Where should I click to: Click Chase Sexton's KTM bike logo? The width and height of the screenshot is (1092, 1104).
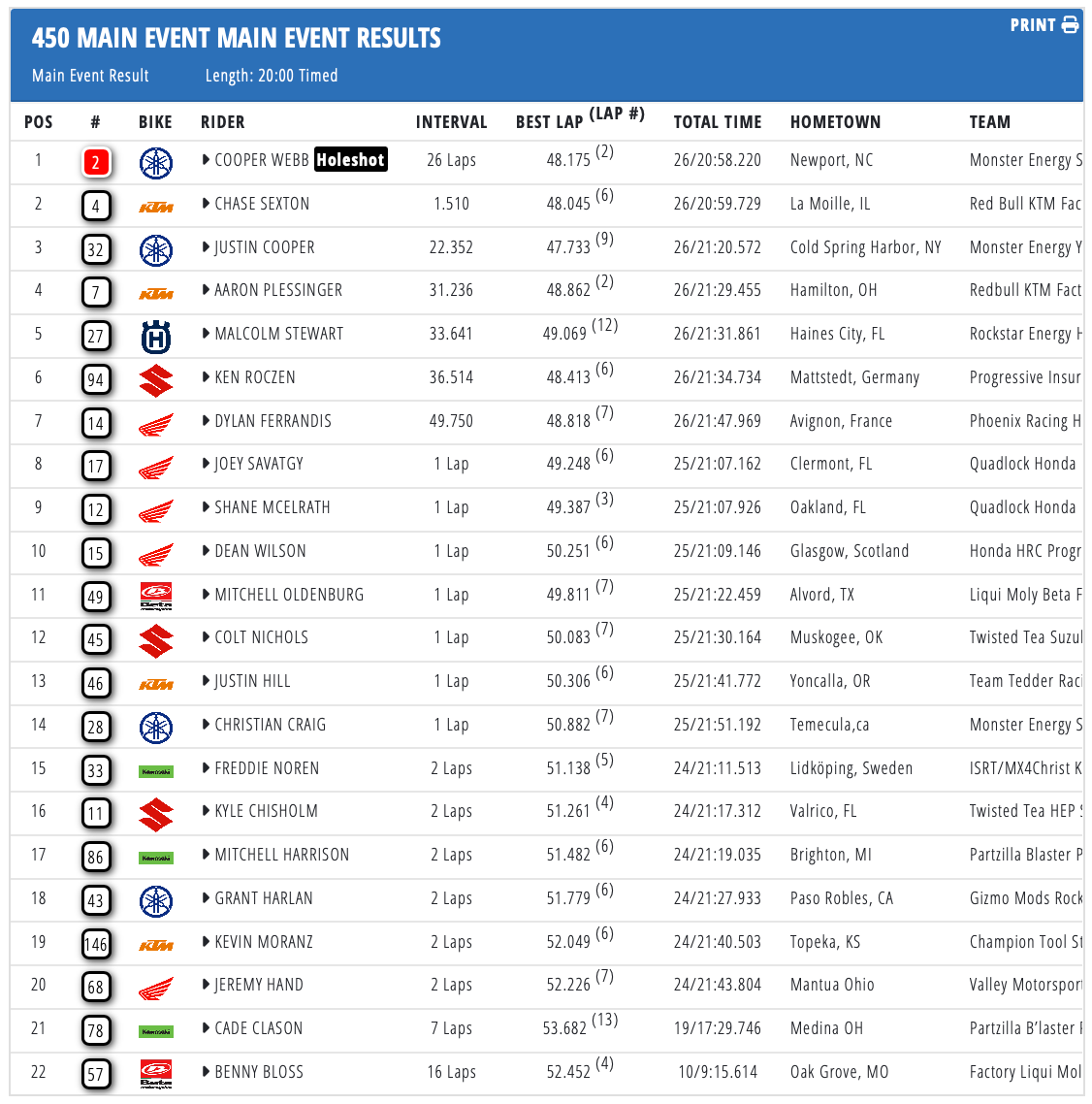pos(155,206)
